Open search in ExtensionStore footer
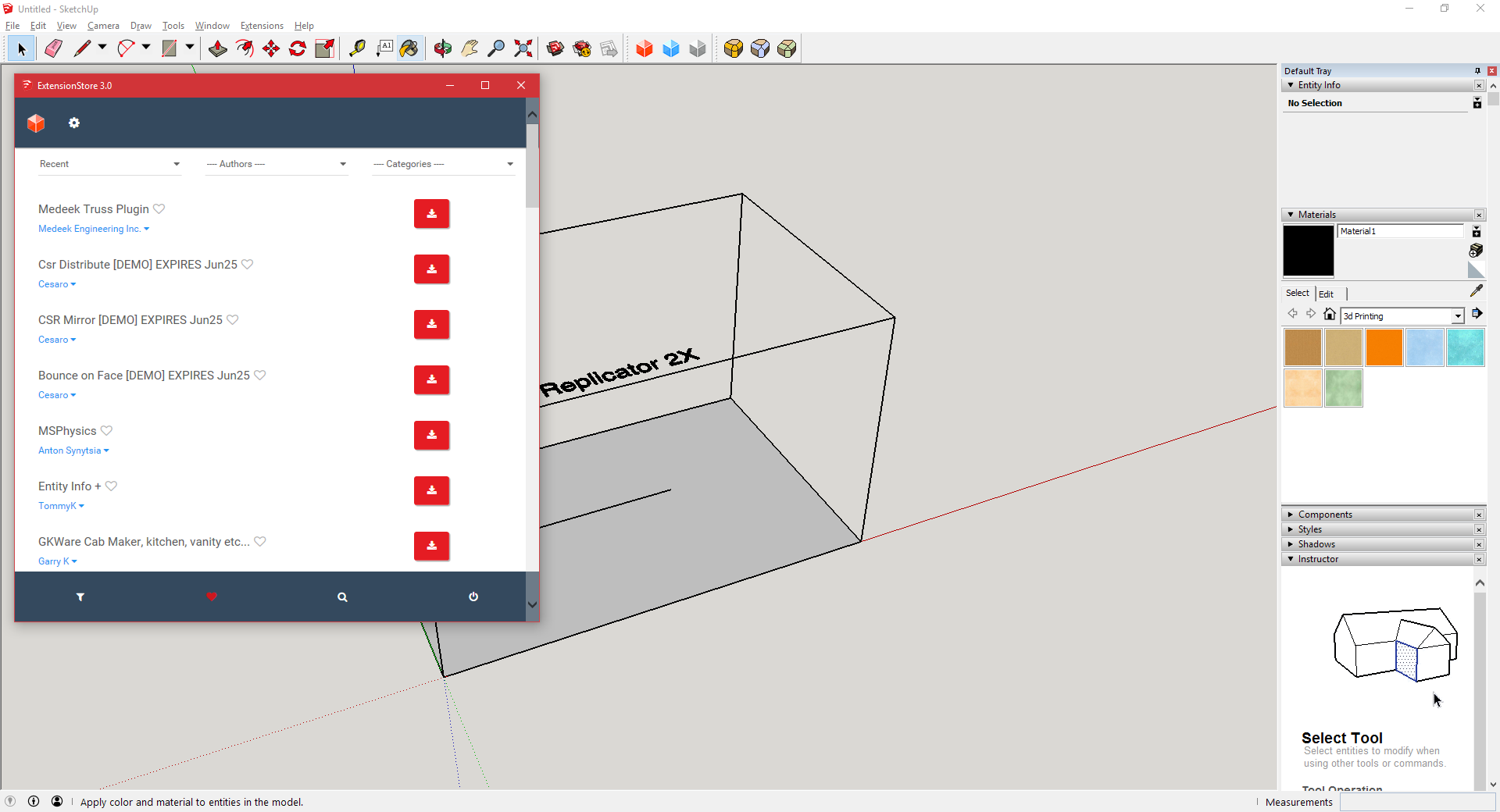 pyautogui.click(x=342, y=597)
